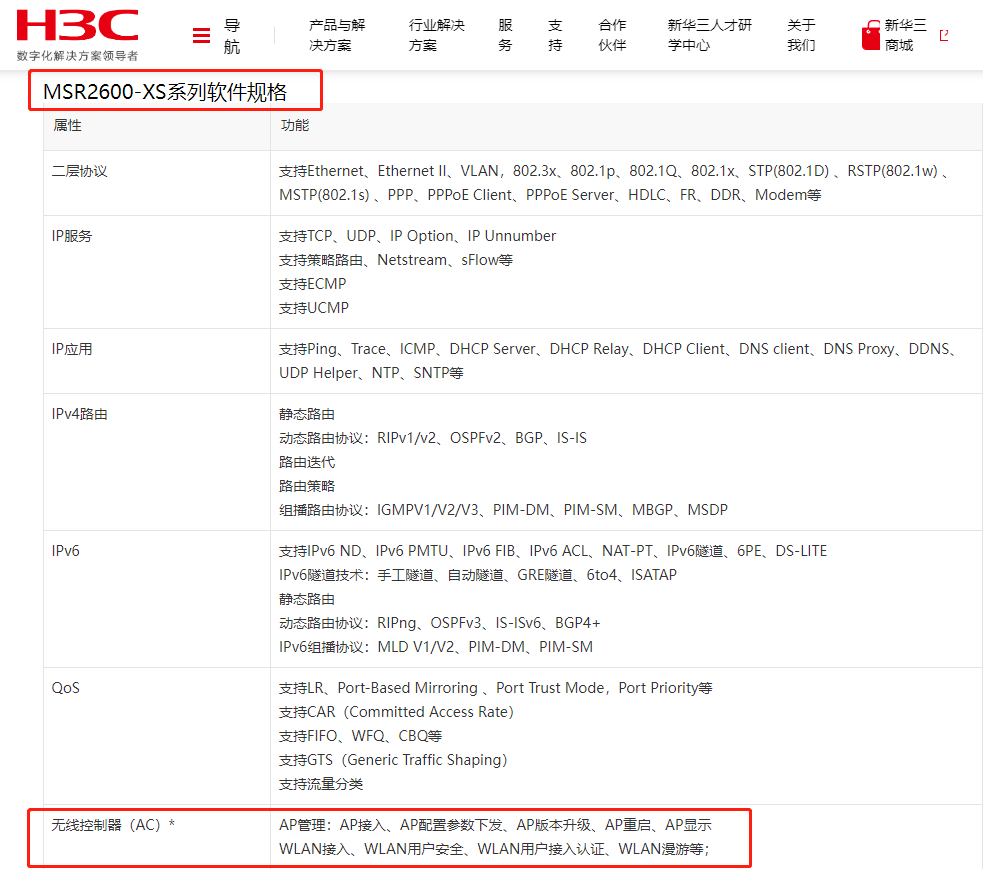Click the line 支持策略路由、Netstream、sFlow等

[x=396, y=260]
